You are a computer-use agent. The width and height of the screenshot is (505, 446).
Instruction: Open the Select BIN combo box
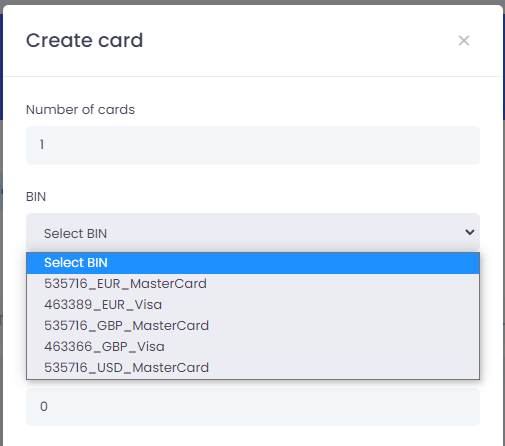coord(253,232)
